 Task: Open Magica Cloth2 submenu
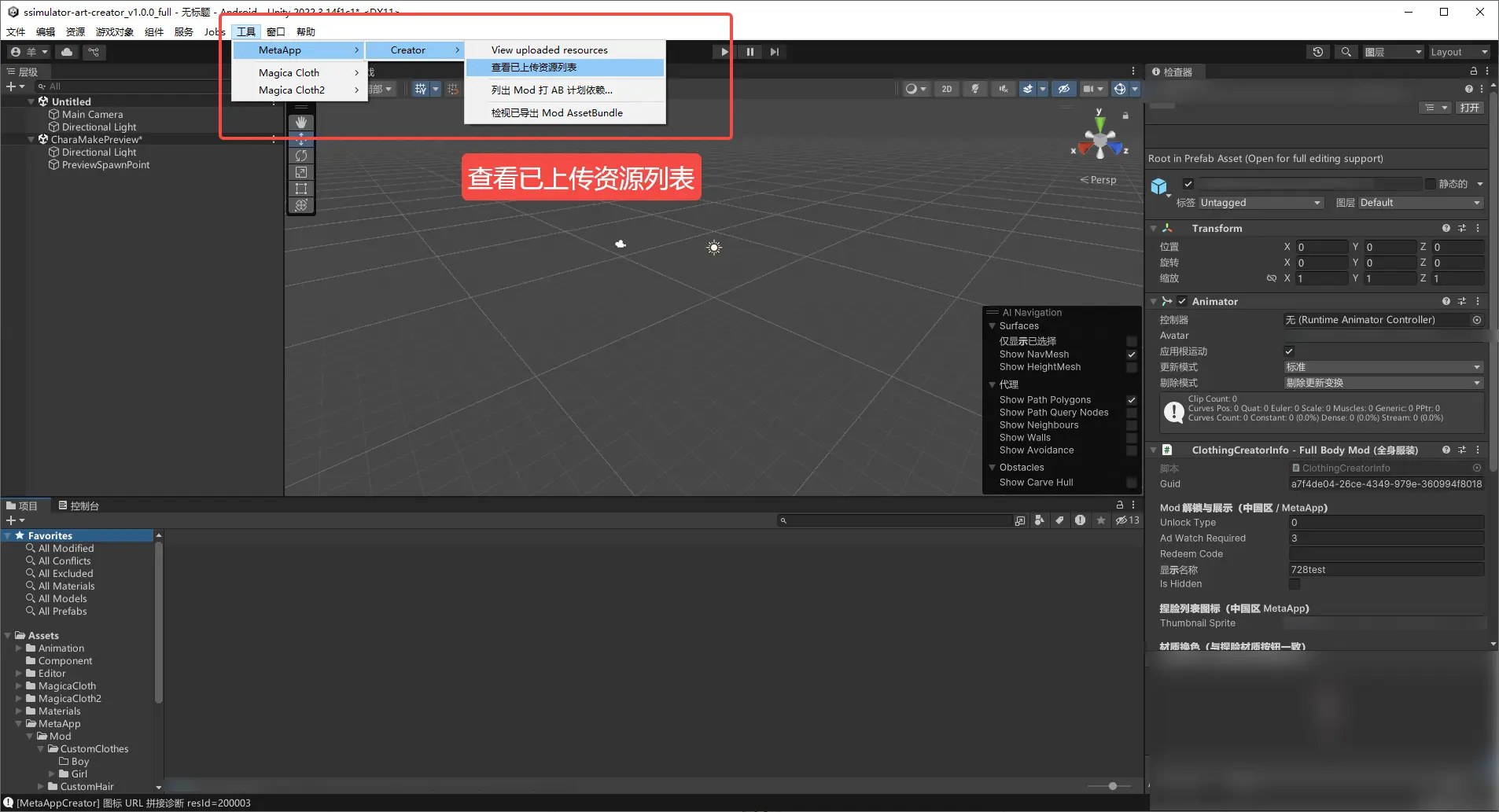(300, 90)
